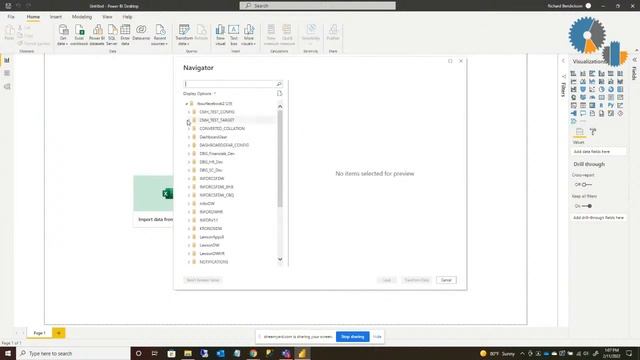The width and height of the screenshot is (640, 360).
Task: Open the Fields well tab in Visualizations
Action: pos(579,131)
